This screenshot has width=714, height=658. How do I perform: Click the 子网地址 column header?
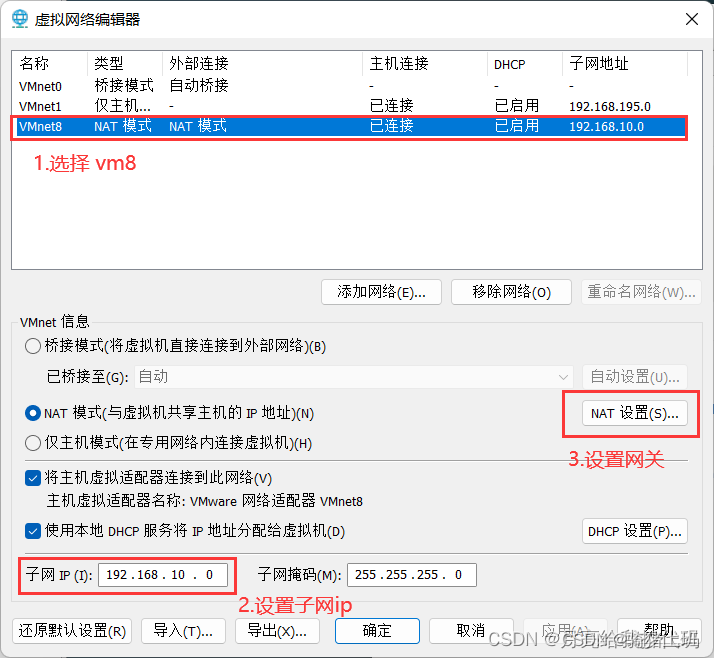click(625, 63)
